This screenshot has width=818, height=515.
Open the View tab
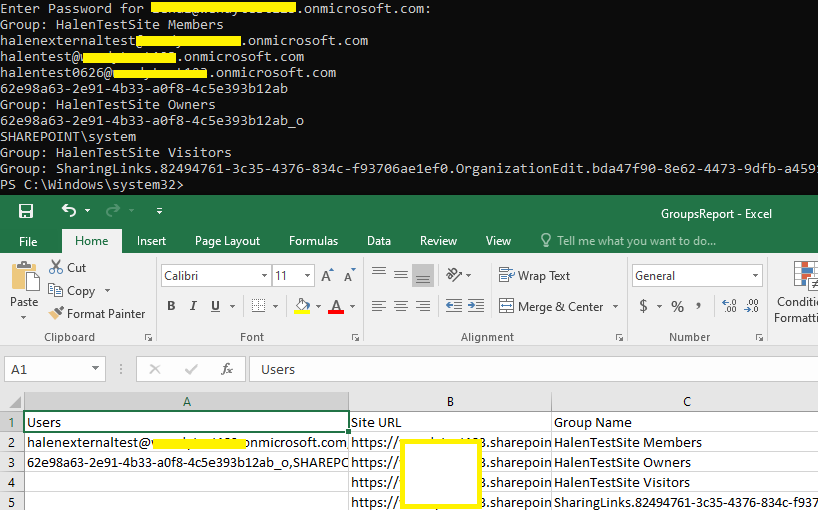(x=498, y=241)
